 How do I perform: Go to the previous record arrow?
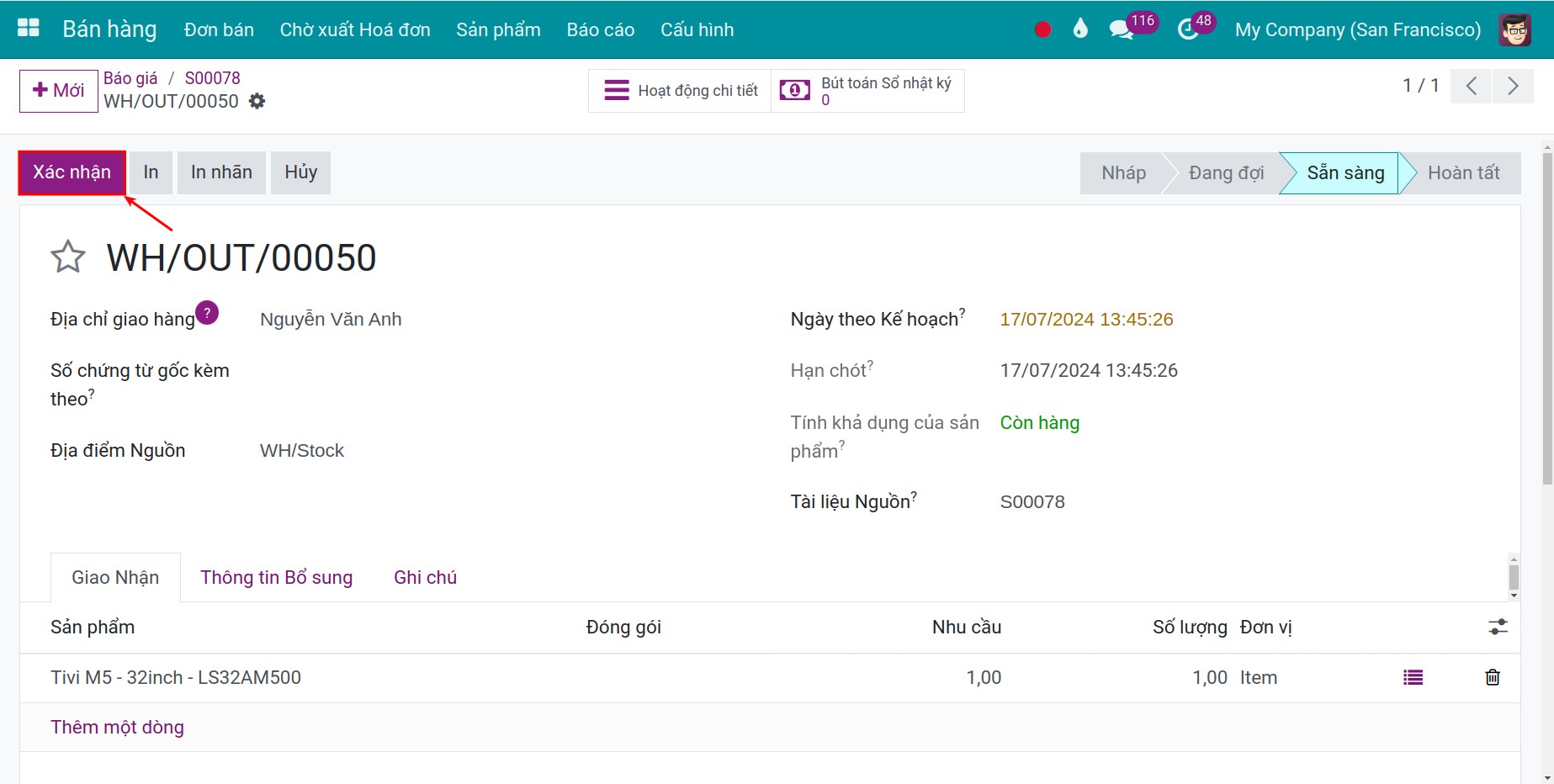(1472, 86)
